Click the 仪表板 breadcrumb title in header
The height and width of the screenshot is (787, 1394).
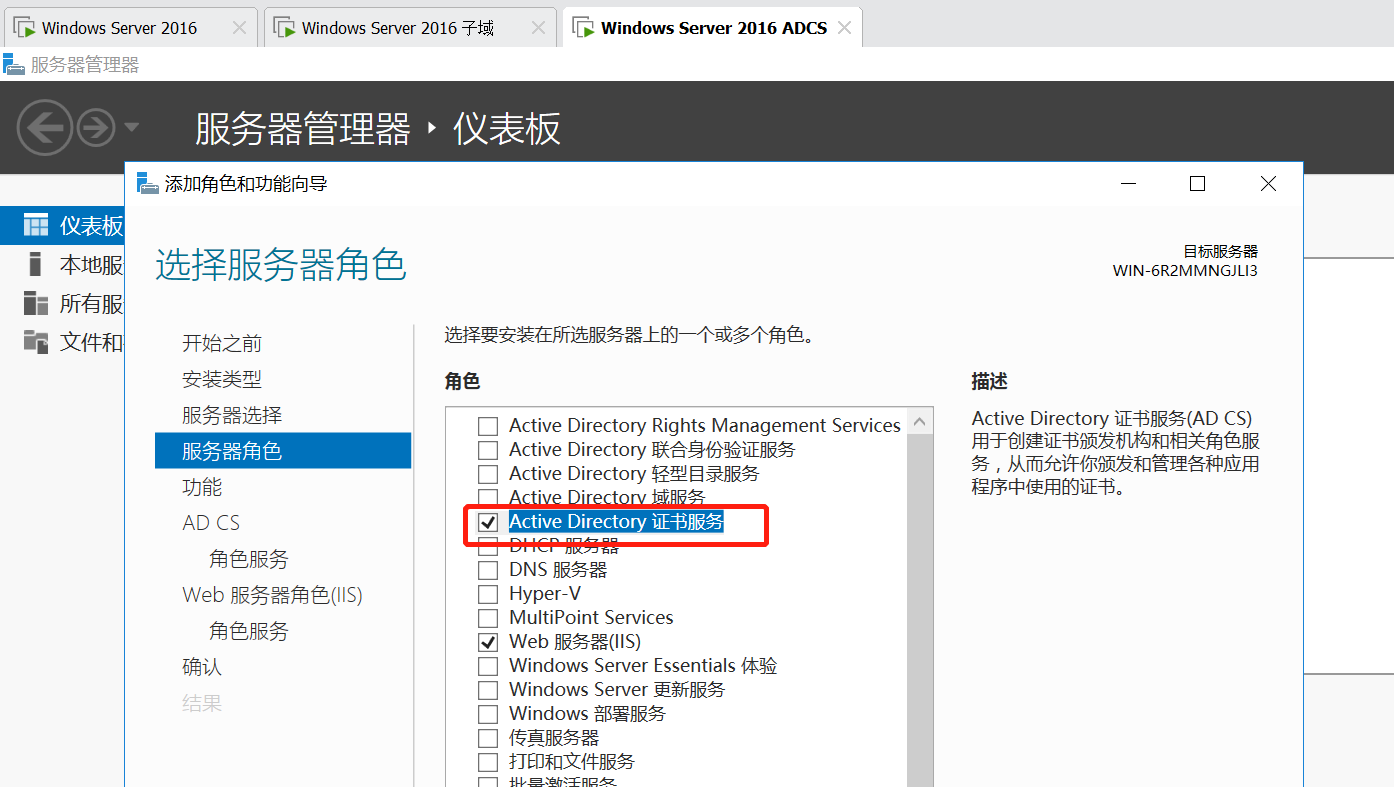(507, 129)
